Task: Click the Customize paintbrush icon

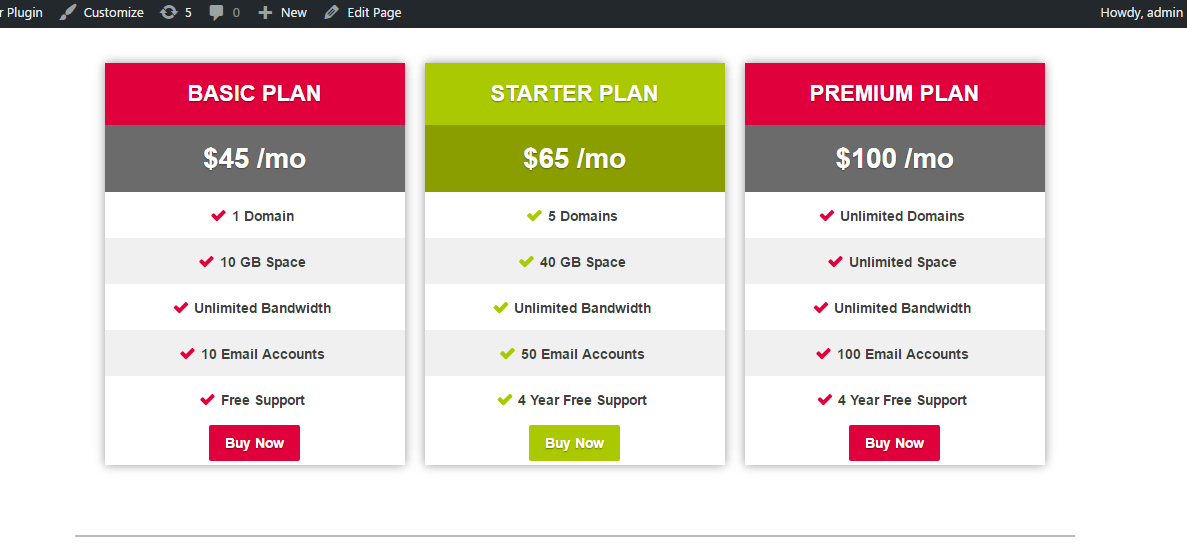Action: (67, 13)
